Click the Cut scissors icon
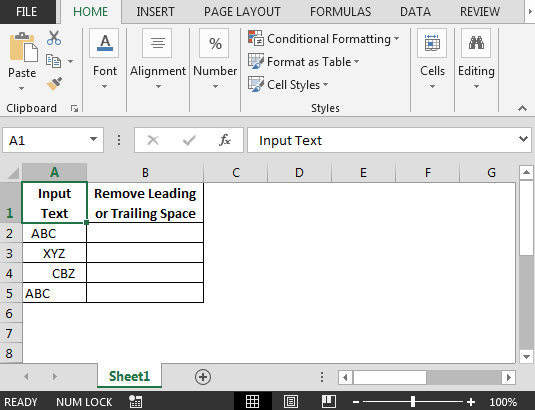The width and height of the screenshot is (535, 410). [x=54, y=38]
